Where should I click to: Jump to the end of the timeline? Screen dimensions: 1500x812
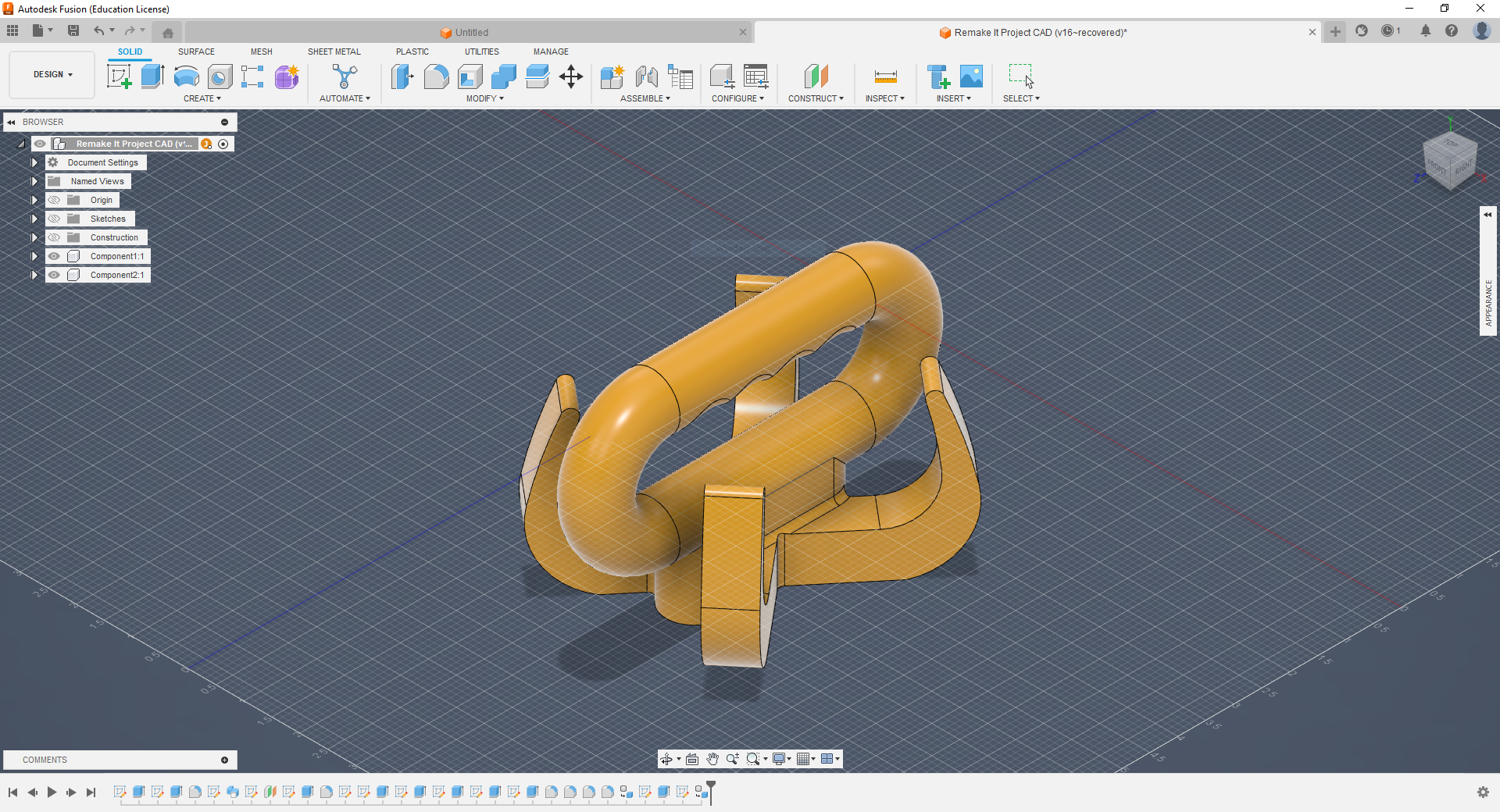91,792
